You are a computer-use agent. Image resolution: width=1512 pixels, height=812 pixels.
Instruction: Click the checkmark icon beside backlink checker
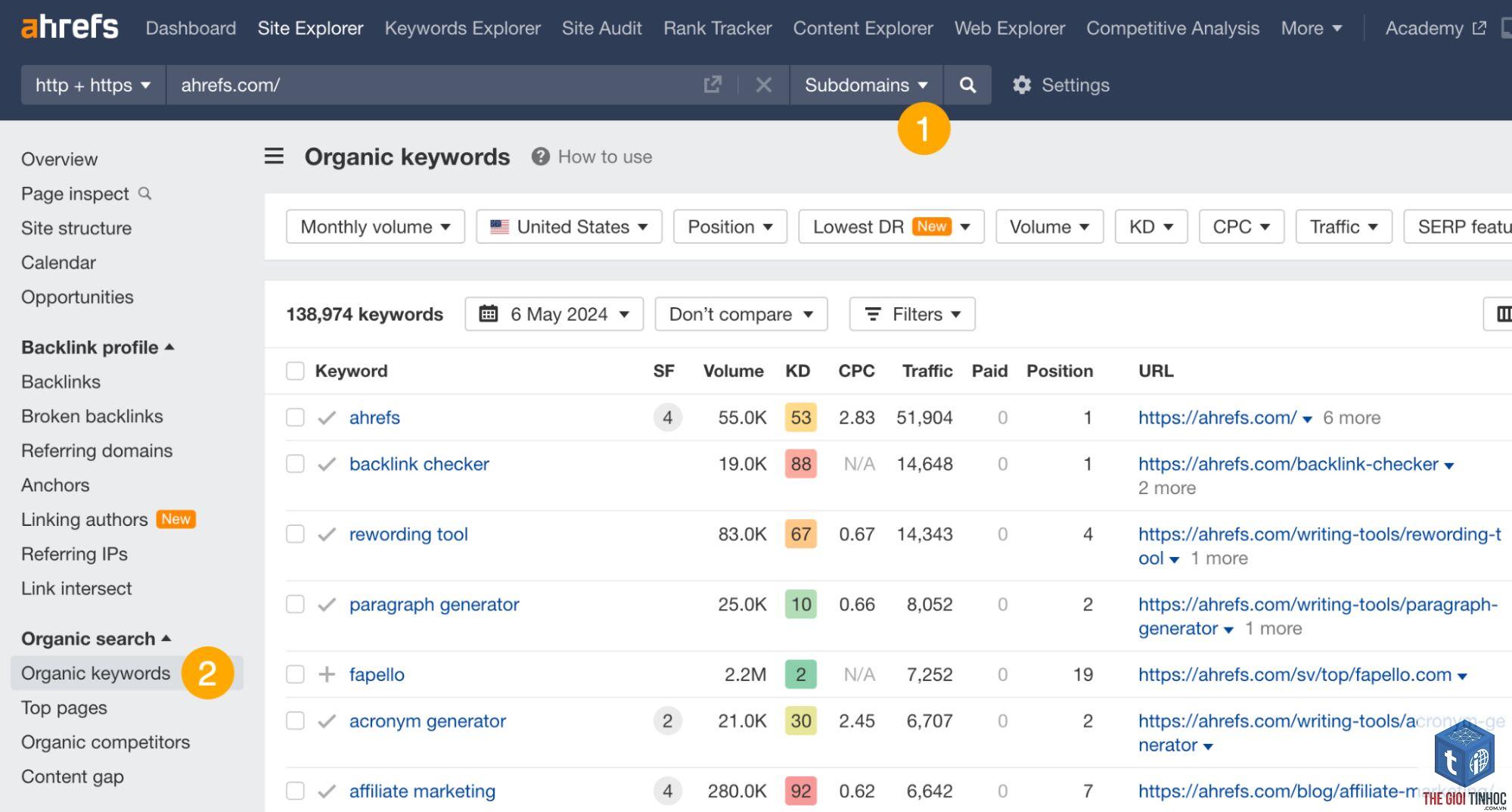pos(327,464)
